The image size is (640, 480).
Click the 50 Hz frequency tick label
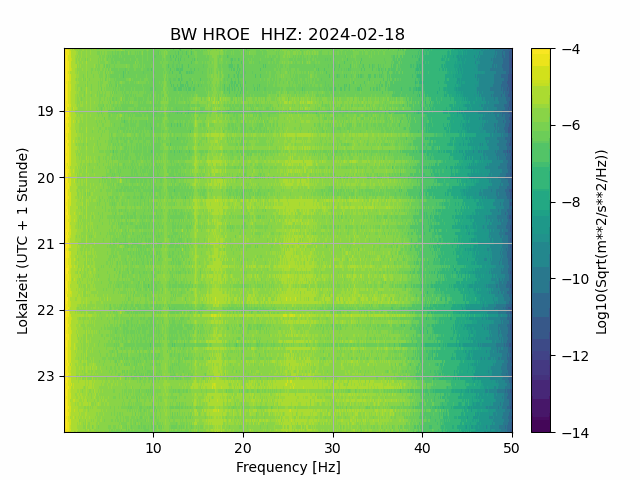[x=511, y=448]
